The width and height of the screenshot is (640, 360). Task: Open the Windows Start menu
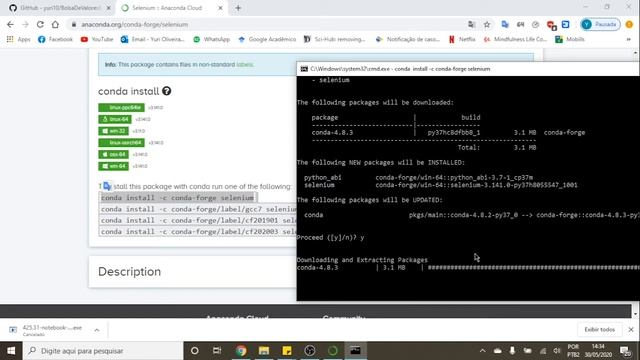(11, 351)
